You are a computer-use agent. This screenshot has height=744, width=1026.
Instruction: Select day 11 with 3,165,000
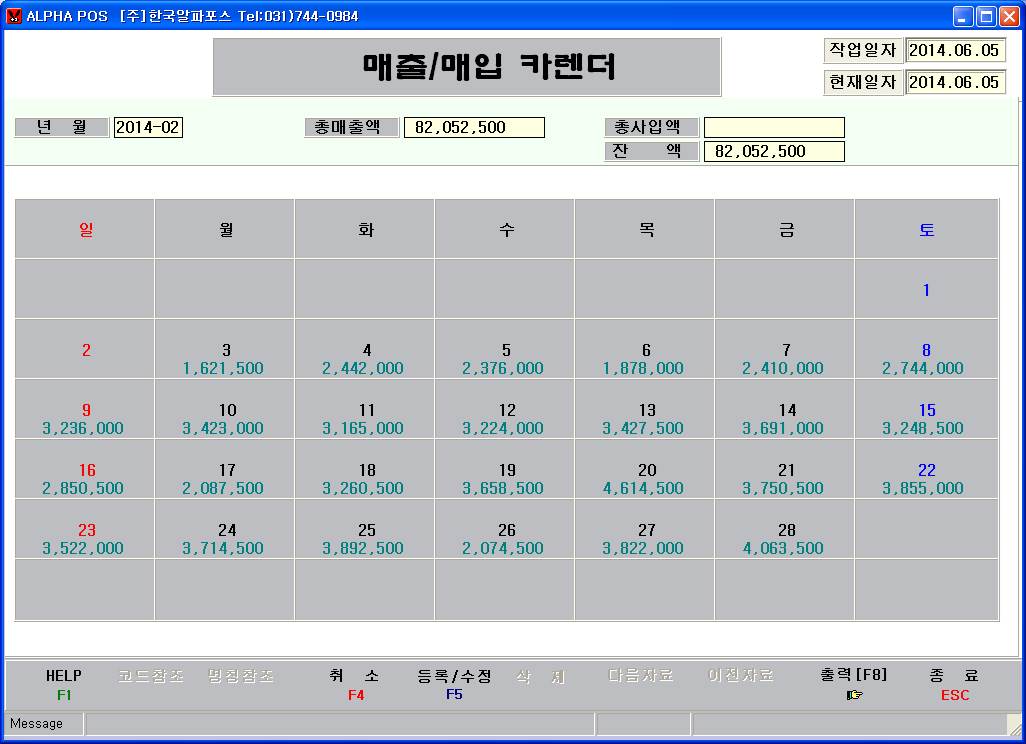point(364,410)
